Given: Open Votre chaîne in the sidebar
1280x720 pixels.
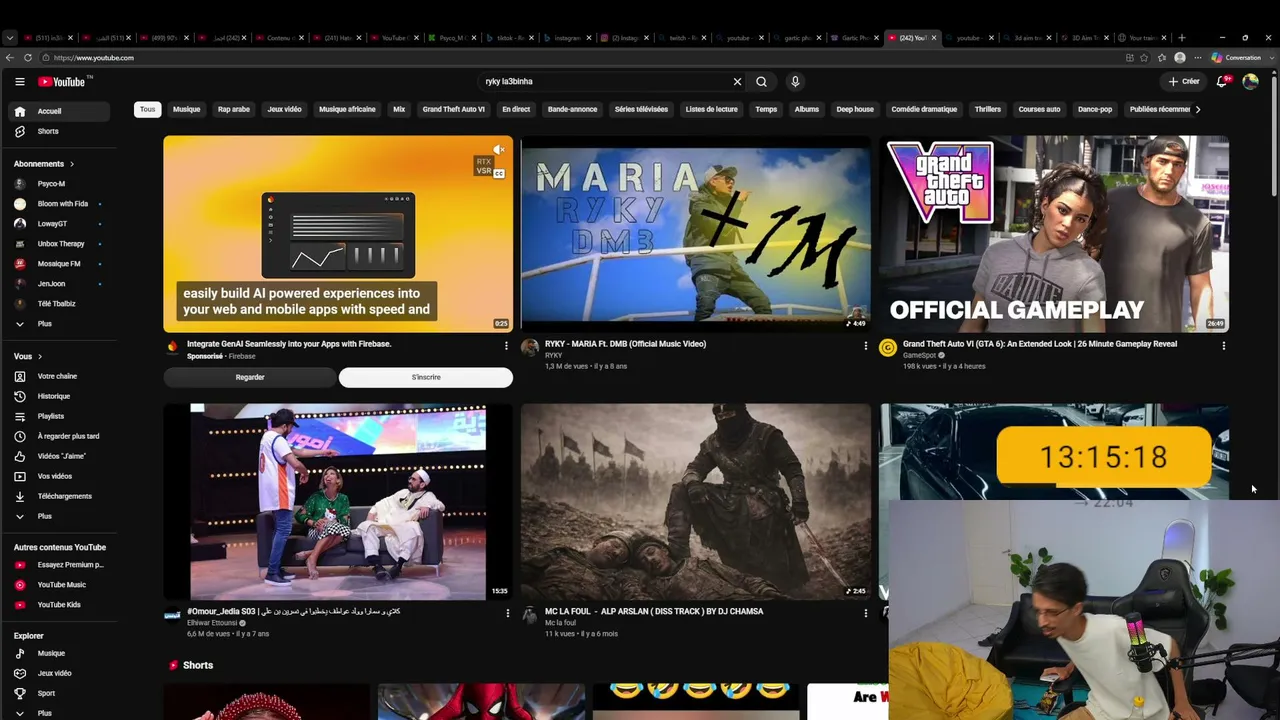Looking at the screenshot, I should click(56, 376).
